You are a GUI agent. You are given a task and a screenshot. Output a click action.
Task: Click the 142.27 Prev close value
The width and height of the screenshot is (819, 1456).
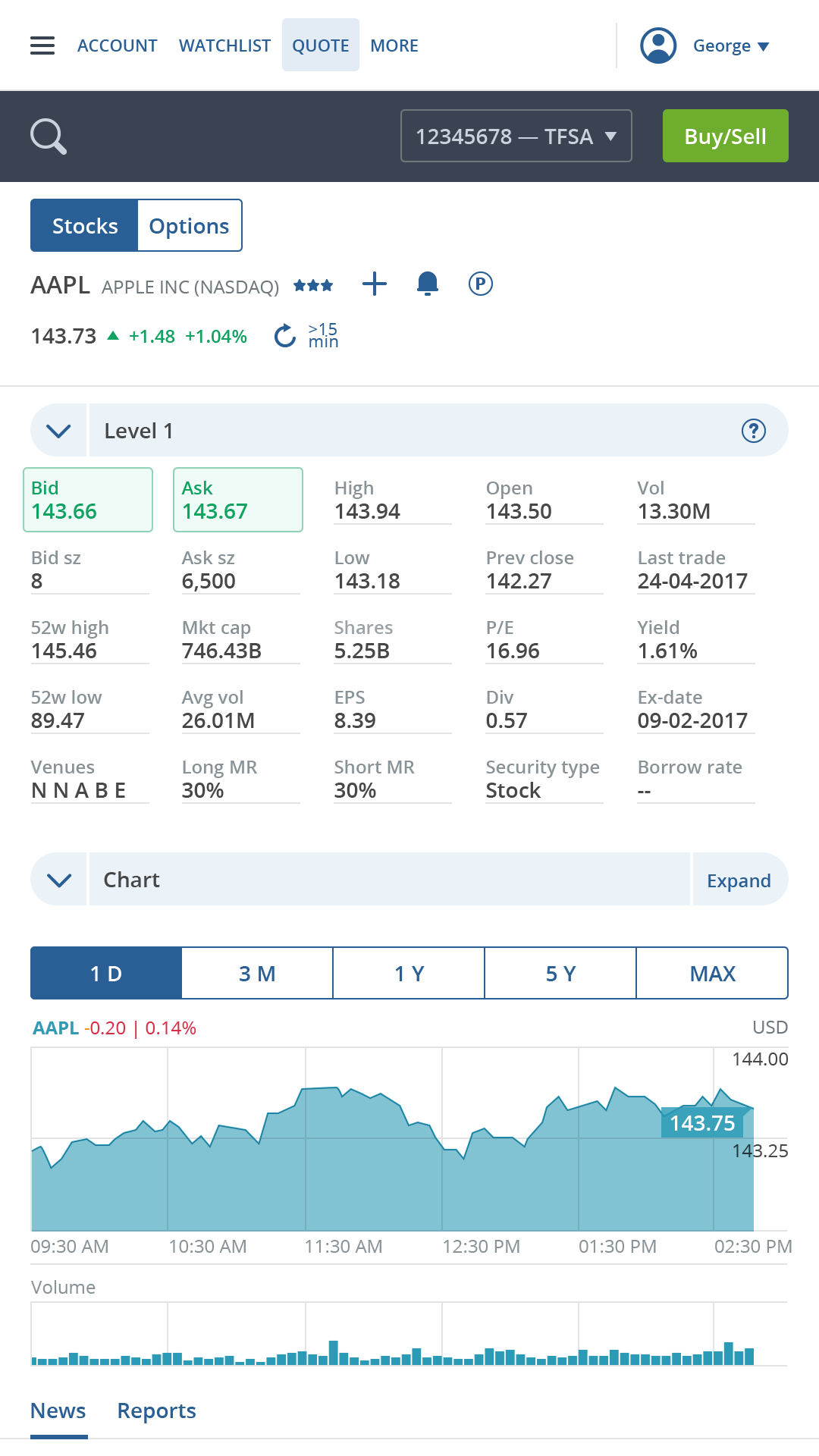519,581
